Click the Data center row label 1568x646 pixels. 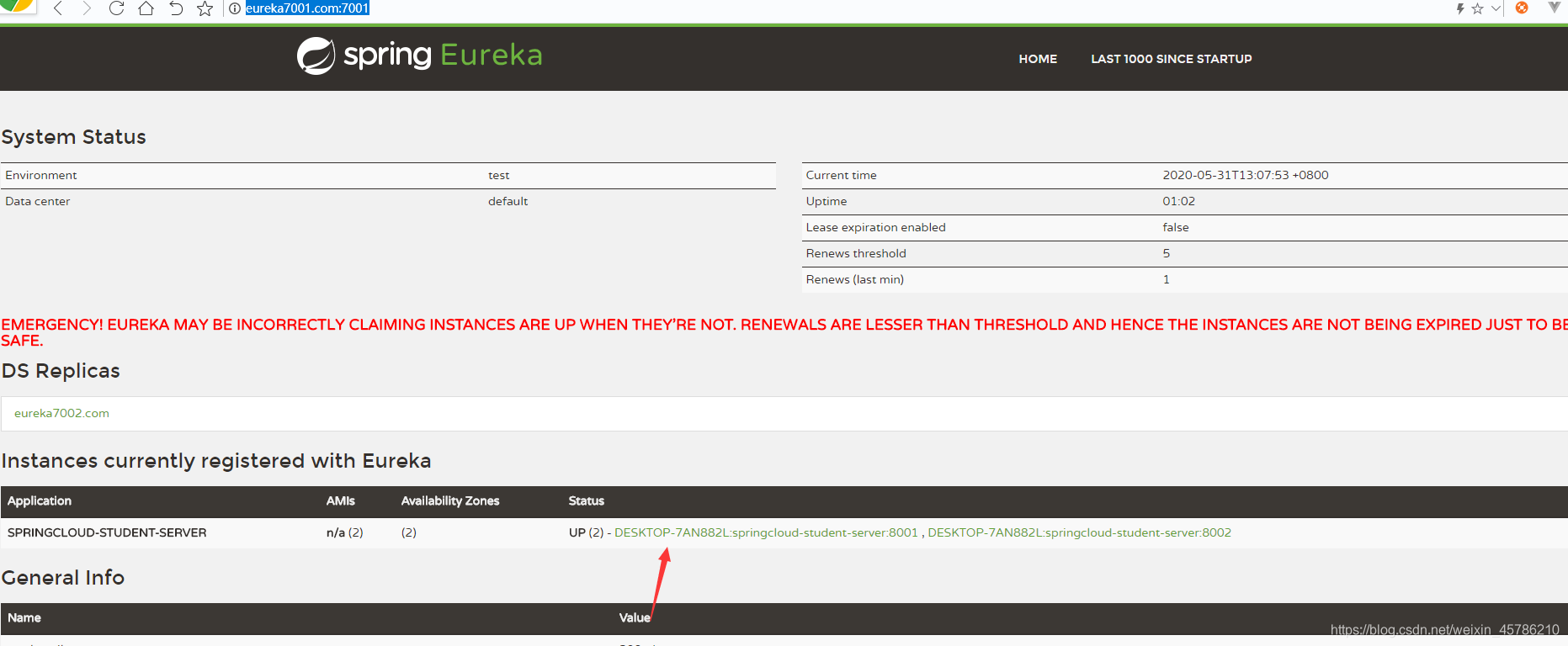[x=38, y=201]
